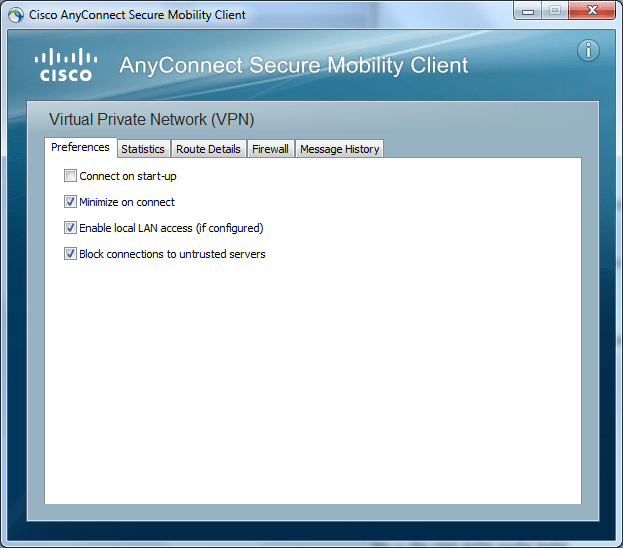
Task: Click the Cisco logo
Action: coord(65,64)
